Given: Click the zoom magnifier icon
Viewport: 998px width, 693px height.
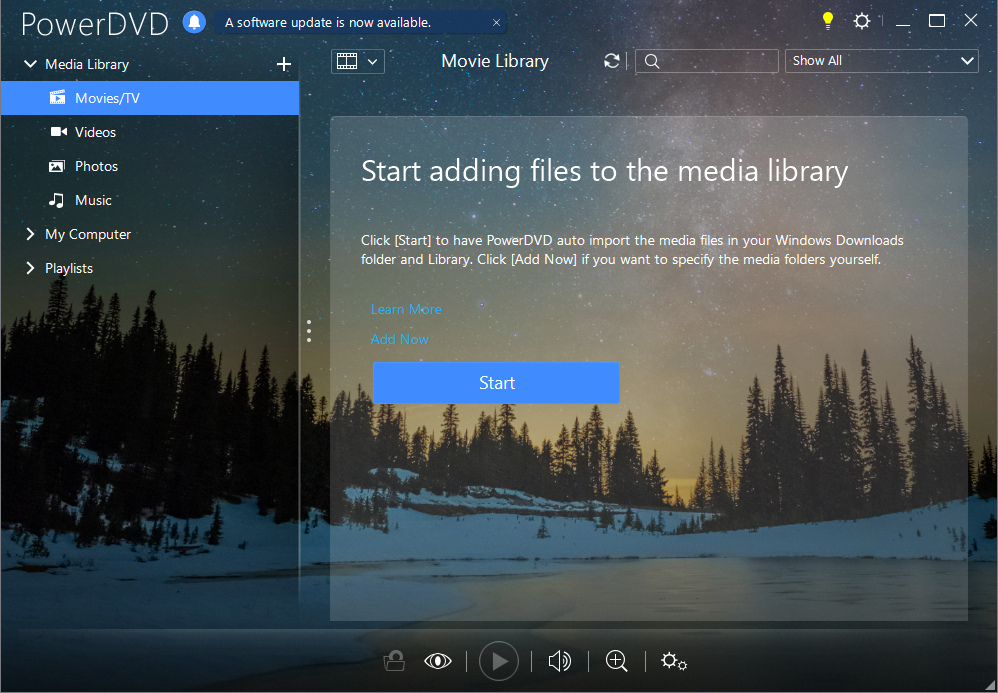Looking at the screenshot, I should (617, 661).
